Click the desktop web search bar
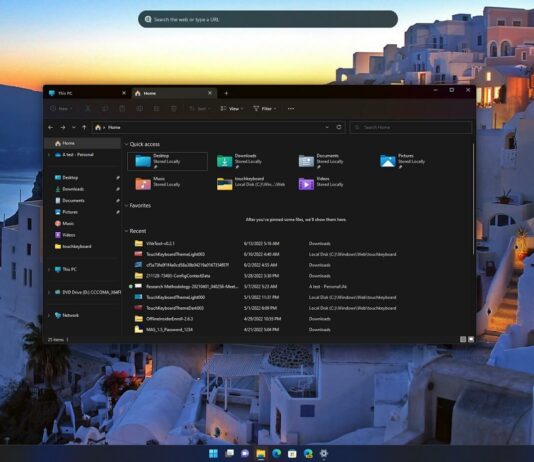This screenshot has width=534, height=462. [x=268, y=19]
